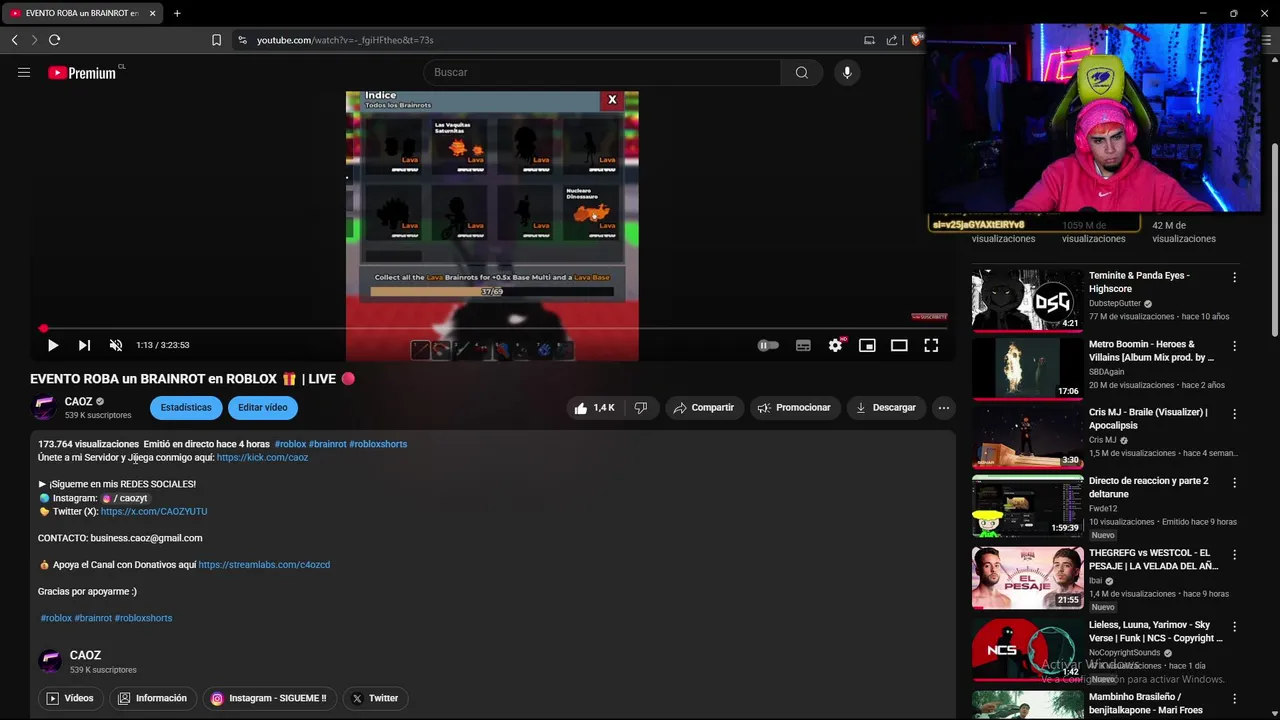
Task: Toggle subtitles in the player
Action: [x=803, y=345]
